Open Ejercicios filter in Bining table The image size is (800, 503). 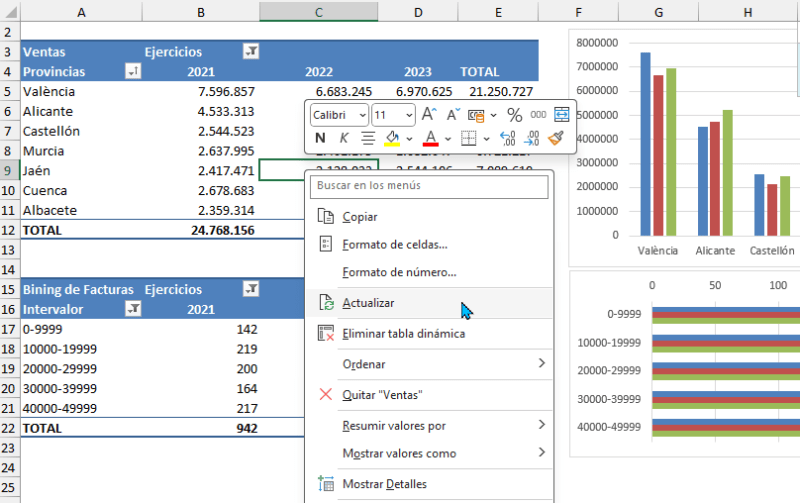[251, 289]
